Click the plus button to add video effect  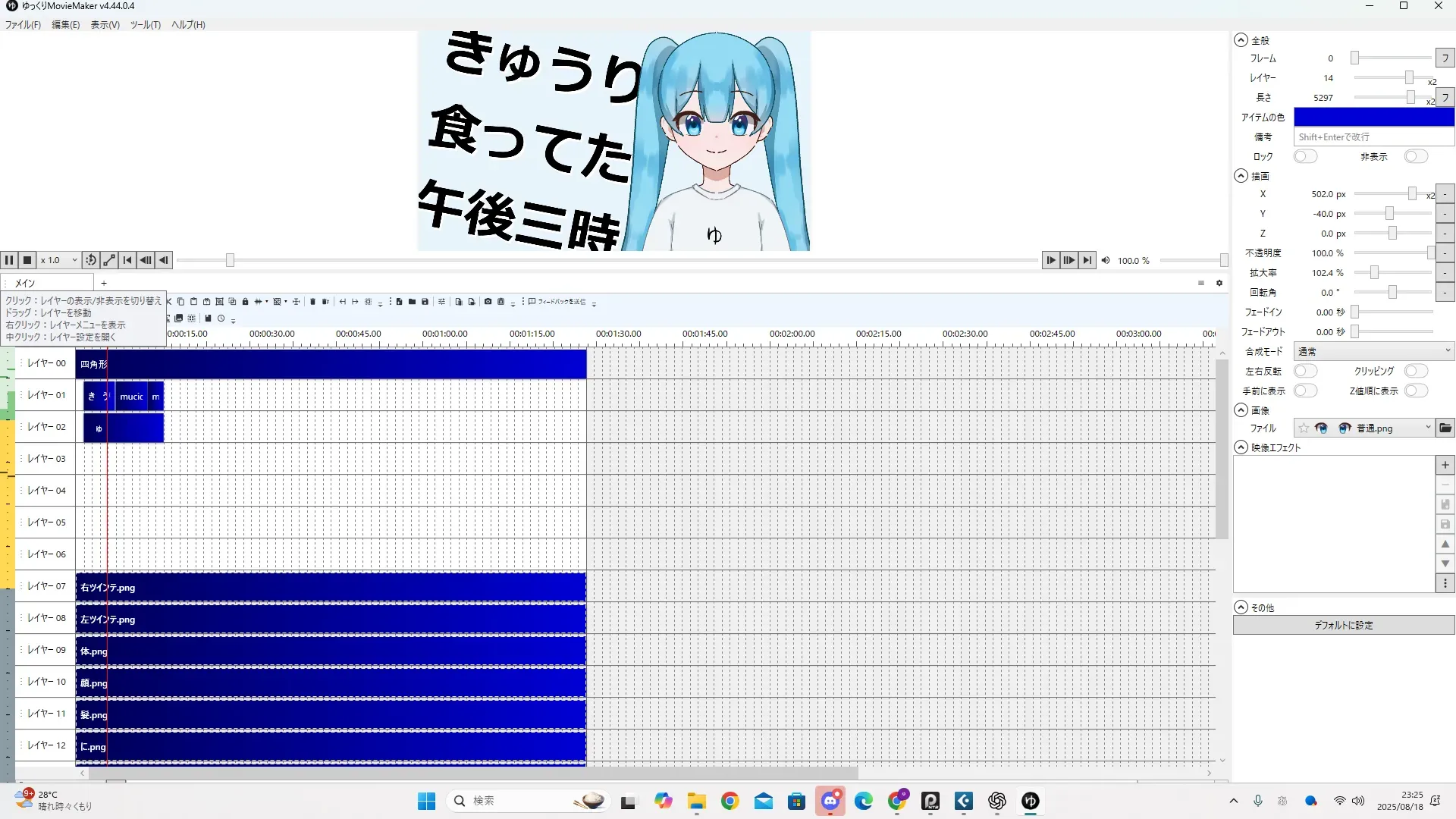1445,465
